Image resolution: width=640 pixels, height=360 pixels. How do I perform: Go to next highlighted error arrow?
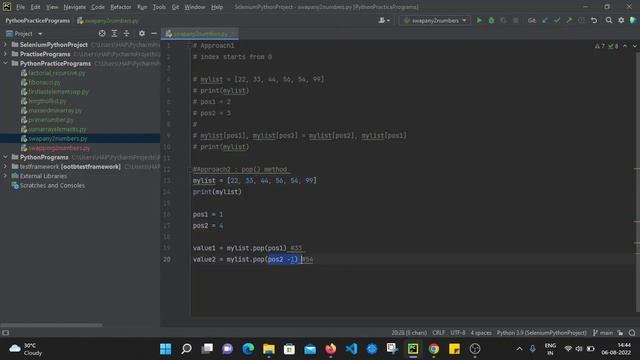pyautogui.click(x=634, y=46)
